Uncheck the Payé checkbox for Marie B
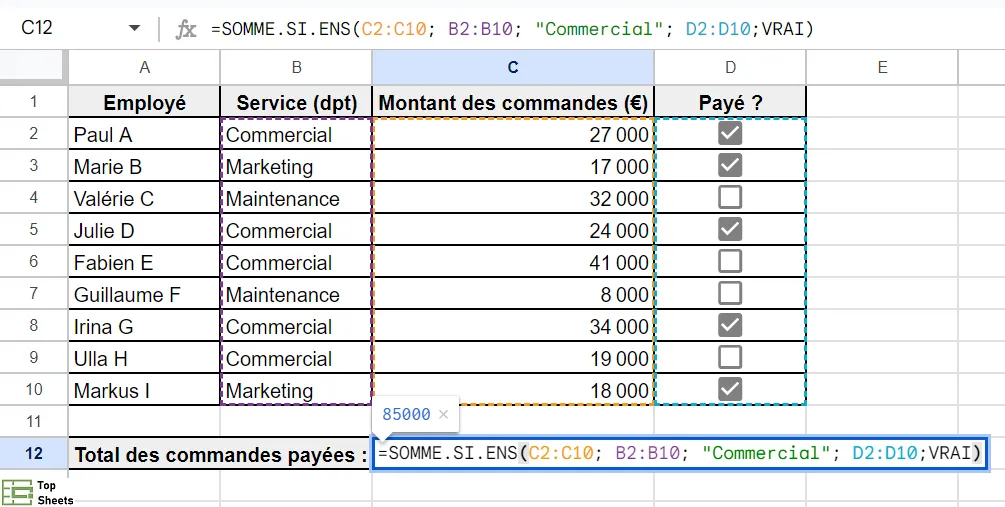Image resolution: width=1005 pixels, height=507 pixels. pos(729,165)
